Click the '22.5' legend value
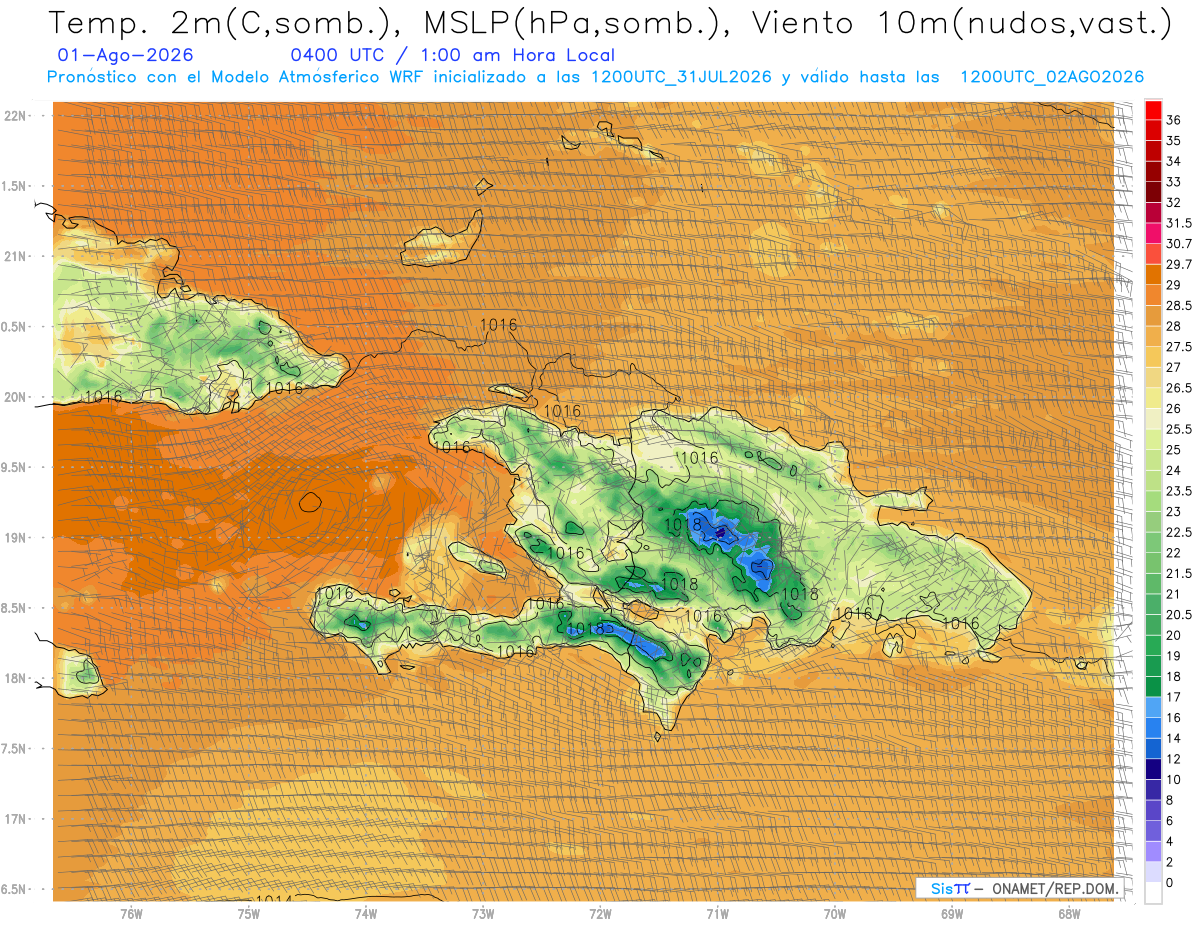Image resolution: width=1200 pixels, height=927 pixels. tap(1179, 532)
